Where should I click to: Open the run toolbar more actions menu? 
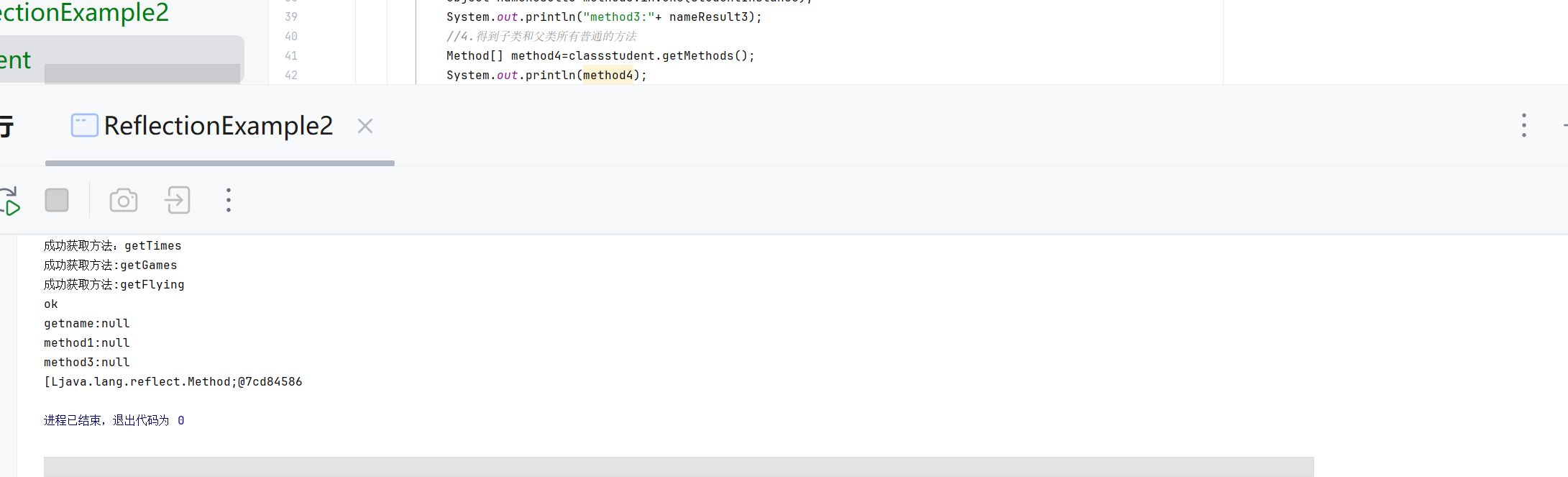tap(229, 200)
